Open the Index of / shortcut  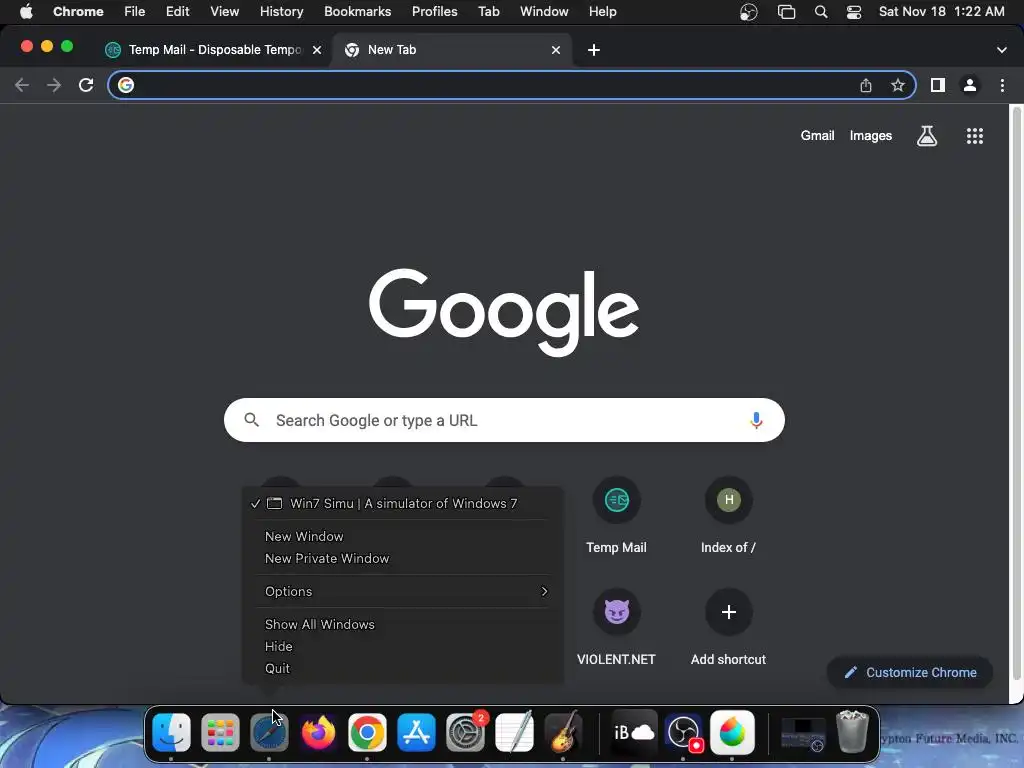[x=728, y=516]
